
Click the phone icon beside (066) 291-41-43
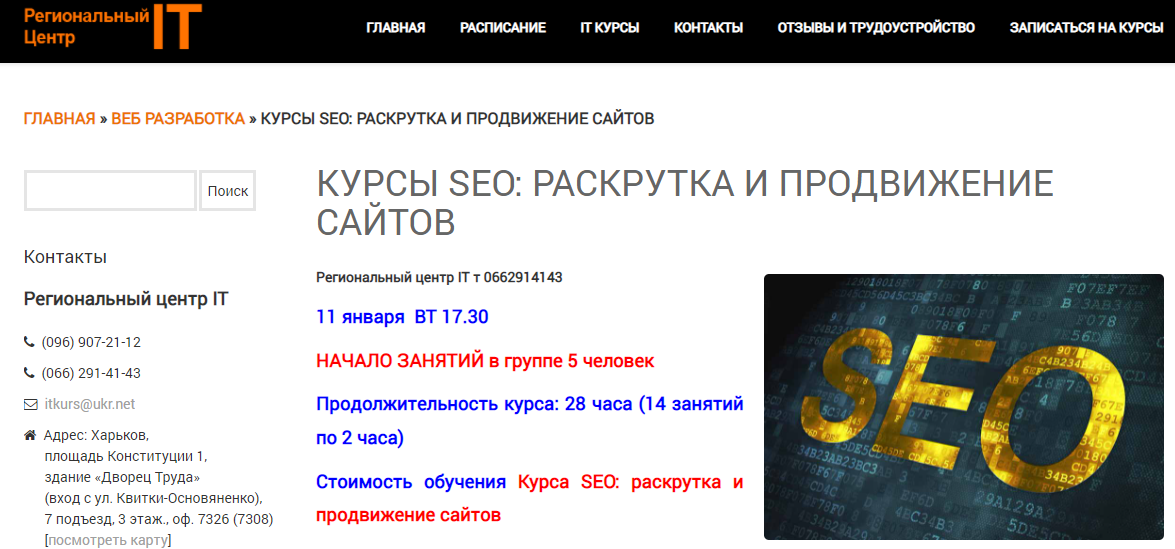click(29, 373)
